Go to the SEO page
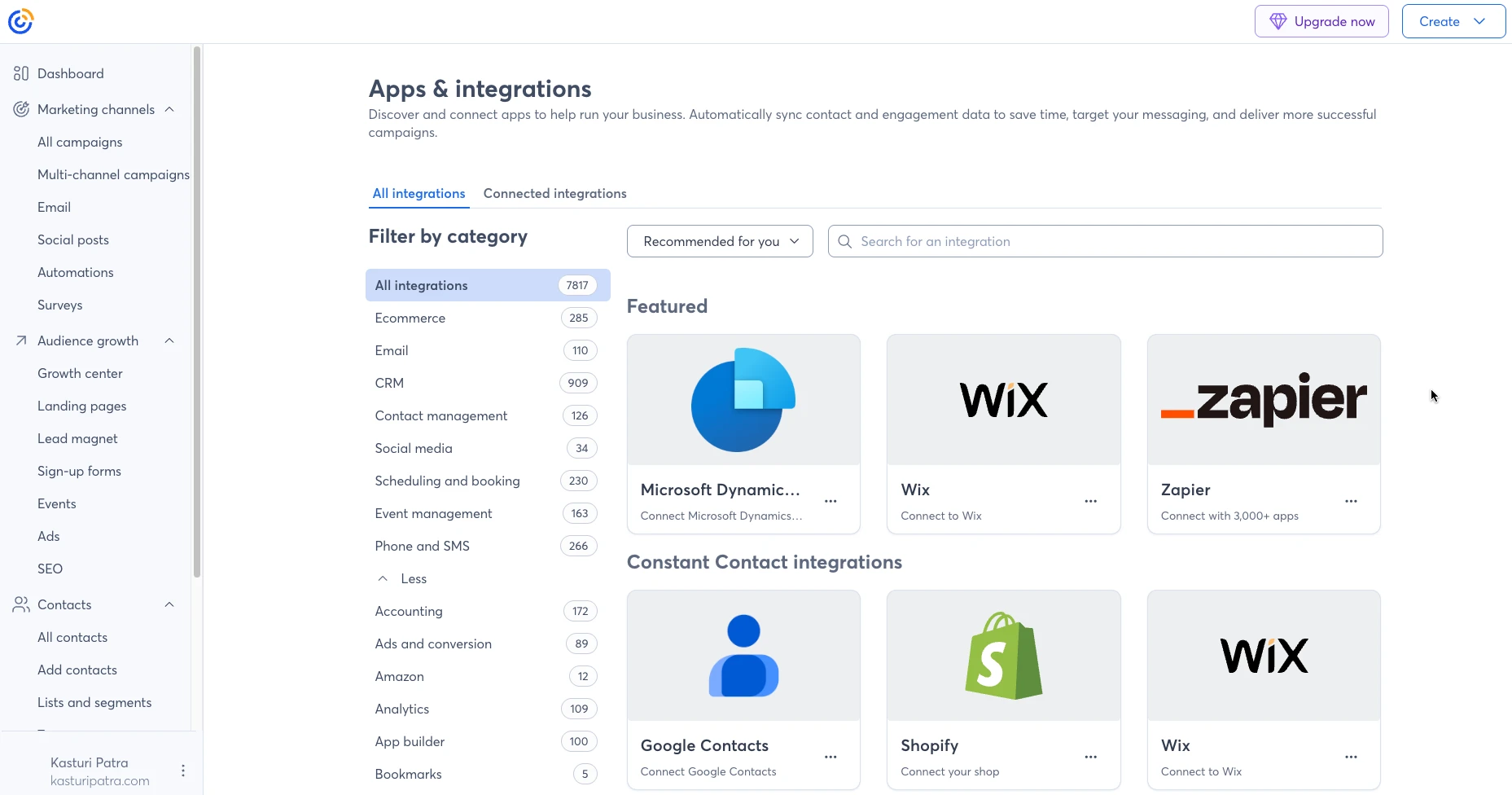The height and width of the screenshot is (795, 1512). (50, 569)
